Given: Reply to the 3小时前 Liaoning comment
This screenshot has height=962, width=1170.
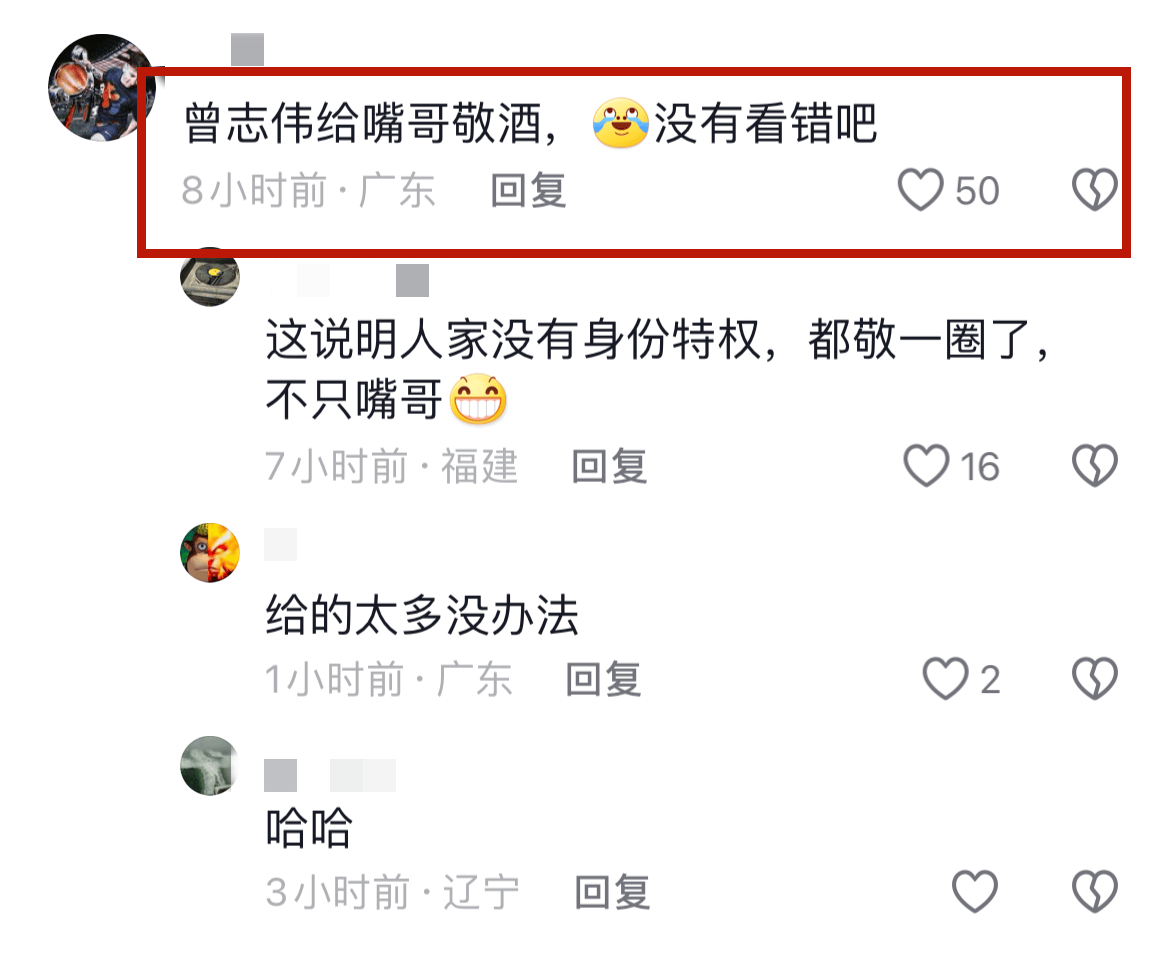Looking at the screenshot, I should 612,893.
